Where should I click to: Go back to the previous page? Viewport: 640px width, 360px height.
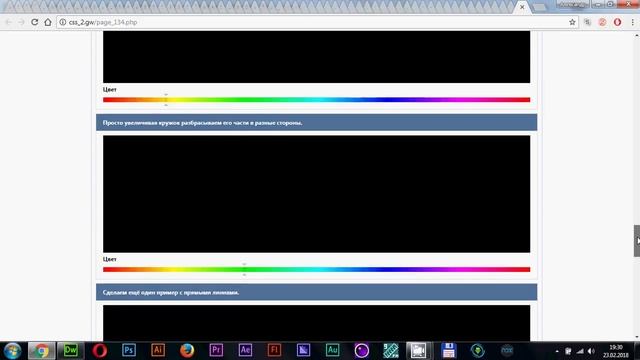point(9,22)
